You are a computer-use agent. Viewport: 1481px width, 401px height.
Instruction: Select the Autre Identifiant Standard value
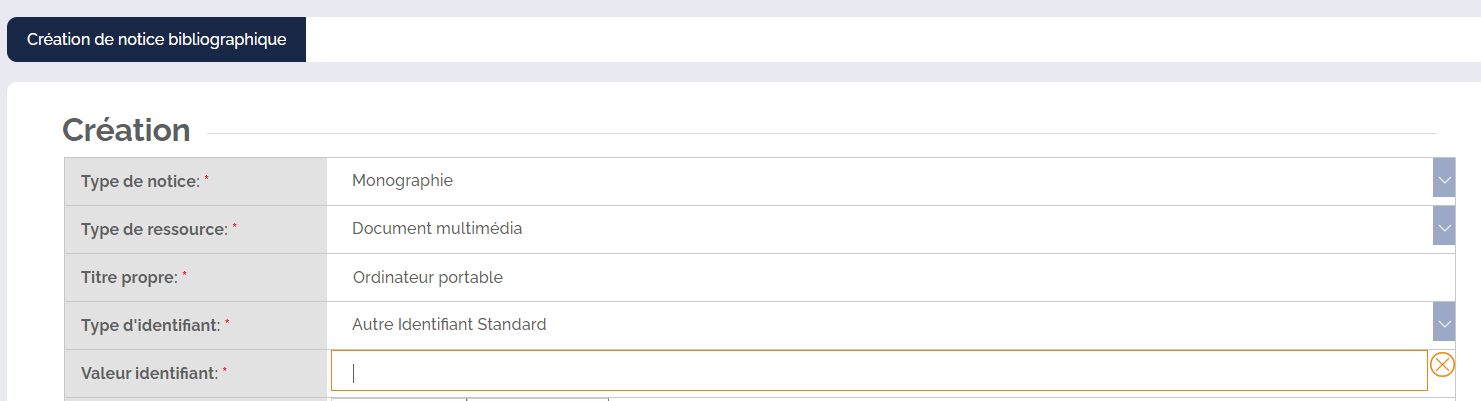[x=449, y=325]
